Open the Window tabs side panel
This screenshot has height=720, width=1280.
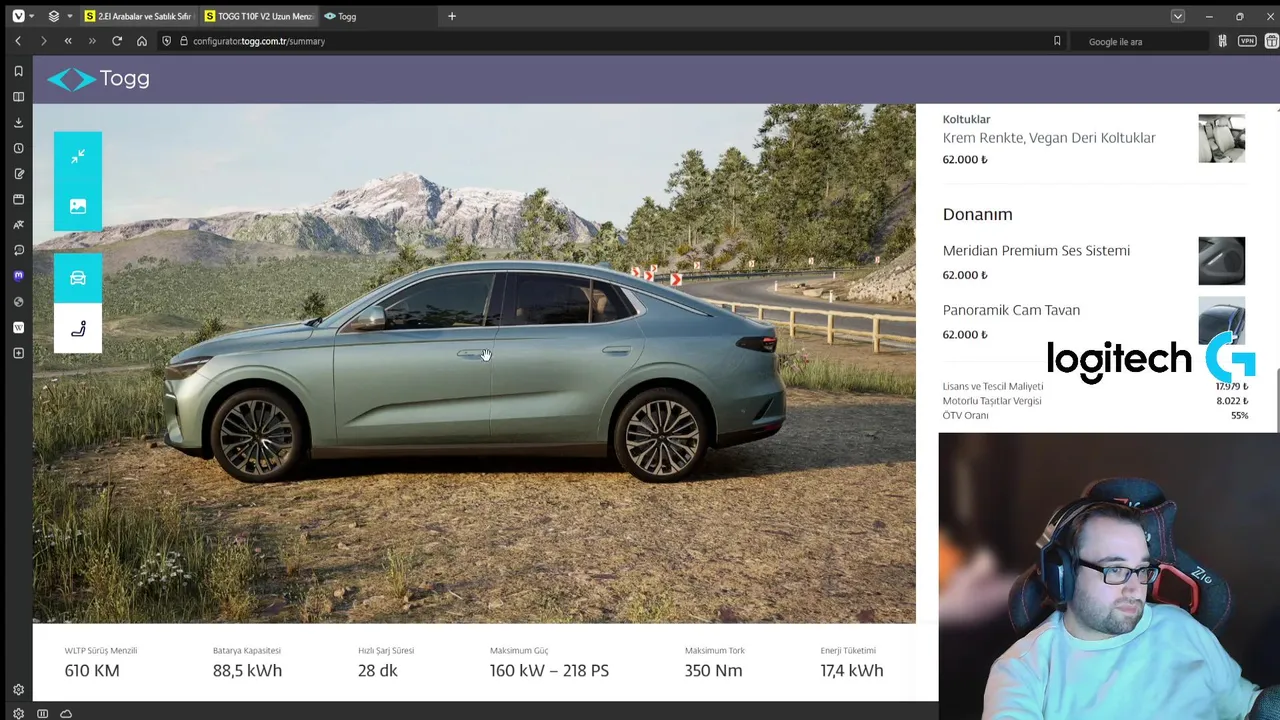pyautogui.click(x=18, y=199)
